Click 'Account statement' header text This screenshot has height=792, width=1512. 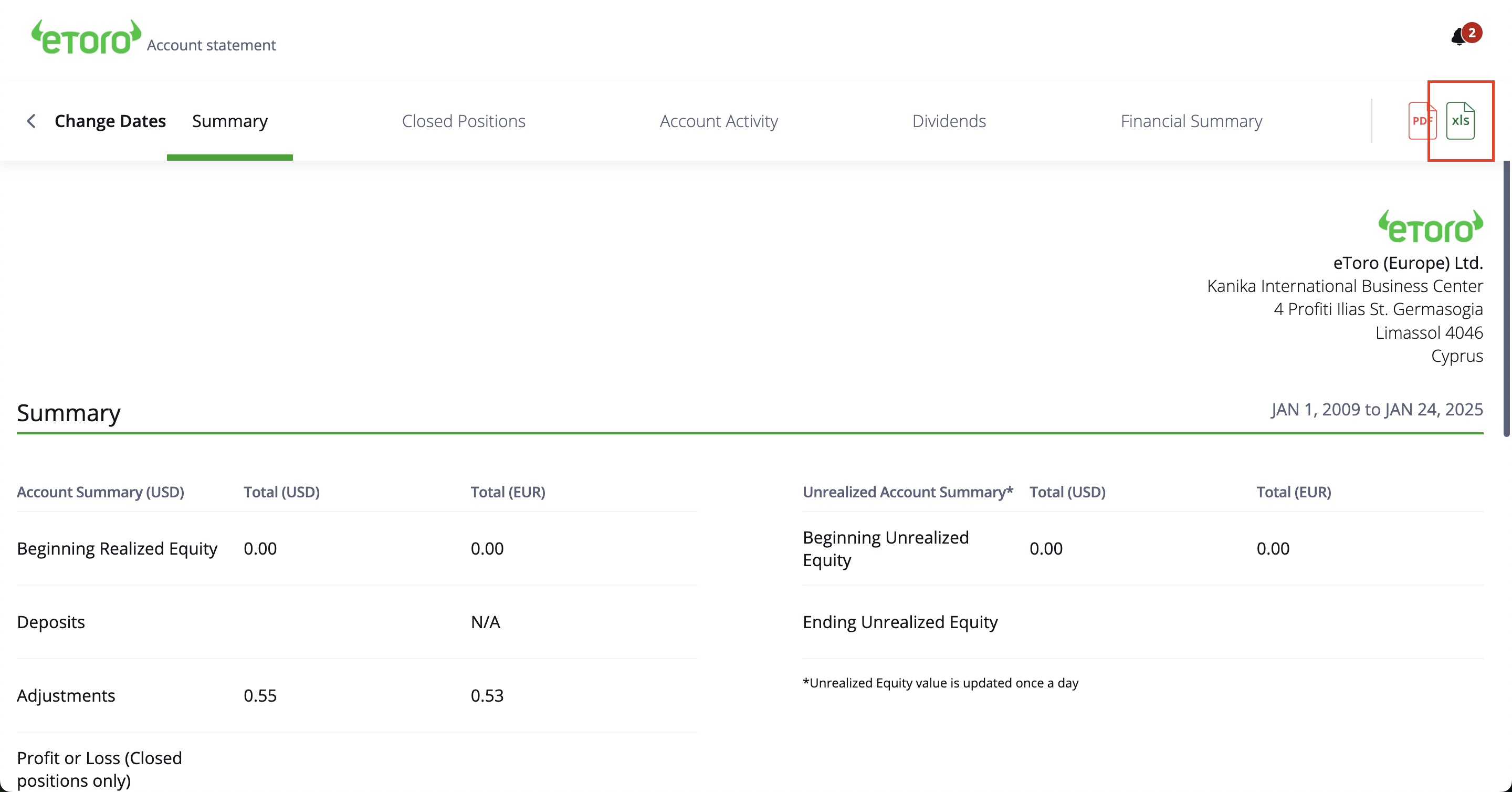tap(211, 45)
